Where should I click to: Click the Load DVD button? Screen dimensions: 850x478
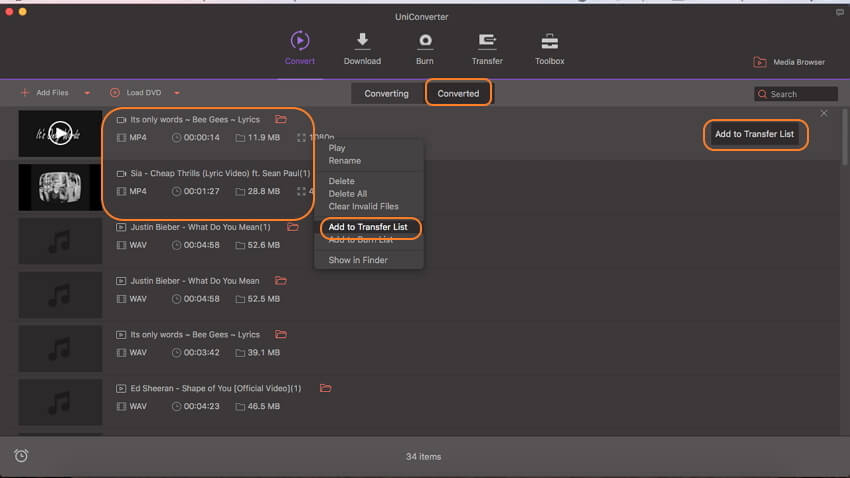pos(136,93)
